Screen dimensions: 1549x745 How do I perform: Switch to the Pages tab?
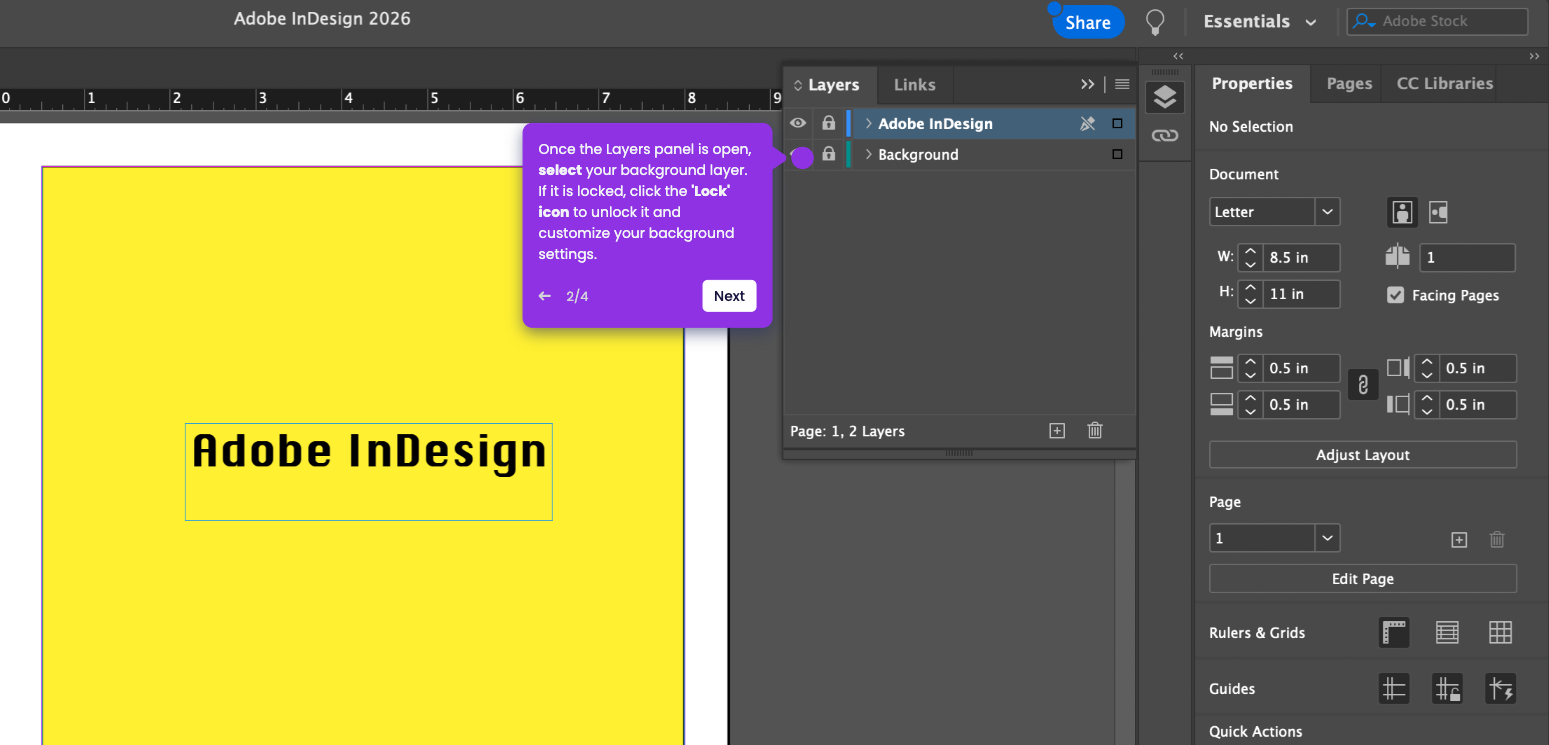(1349, 84)
